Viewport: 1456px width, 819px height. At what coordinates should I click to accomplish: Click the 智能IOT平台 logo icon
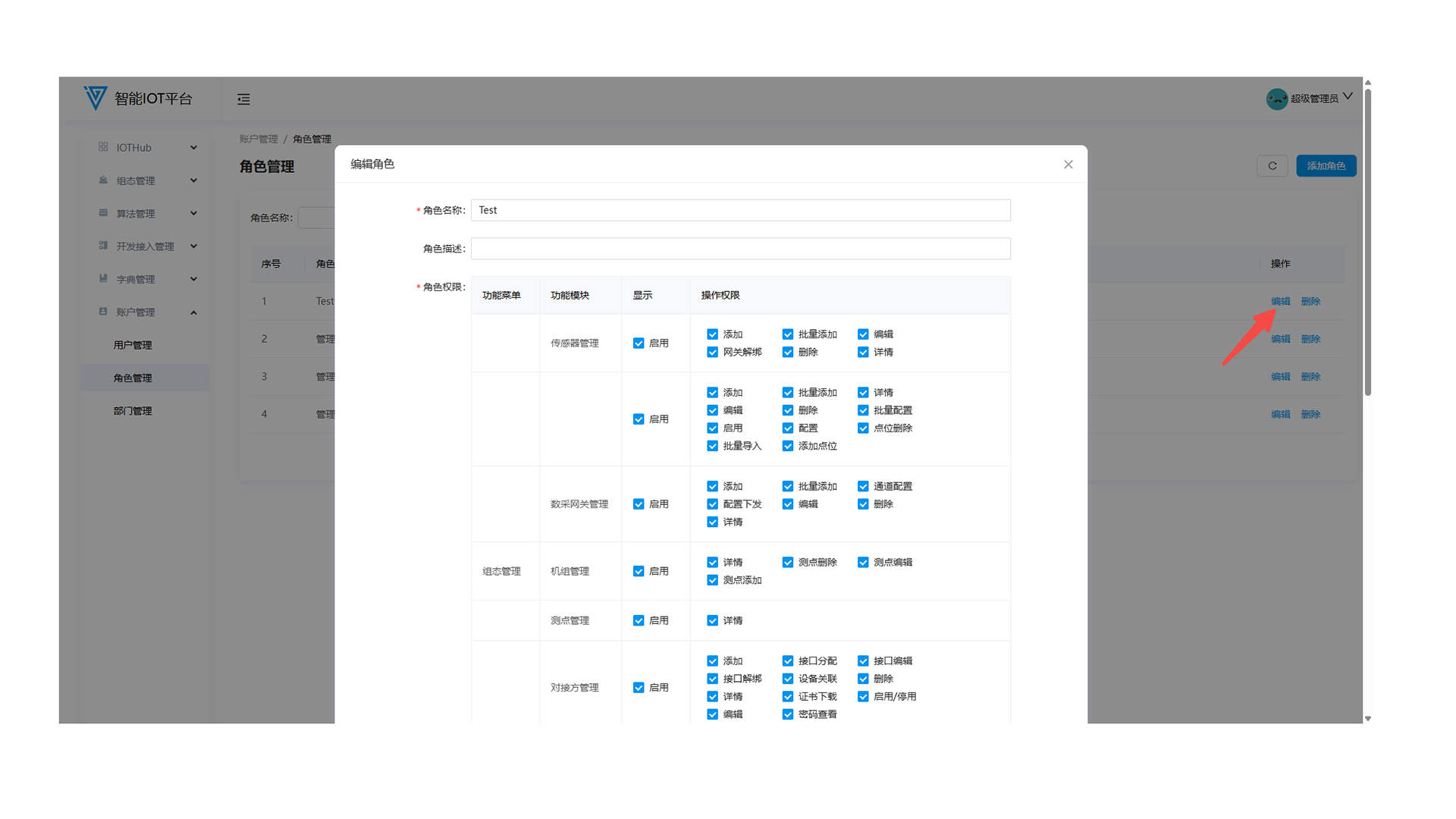(x=96, y=98)
